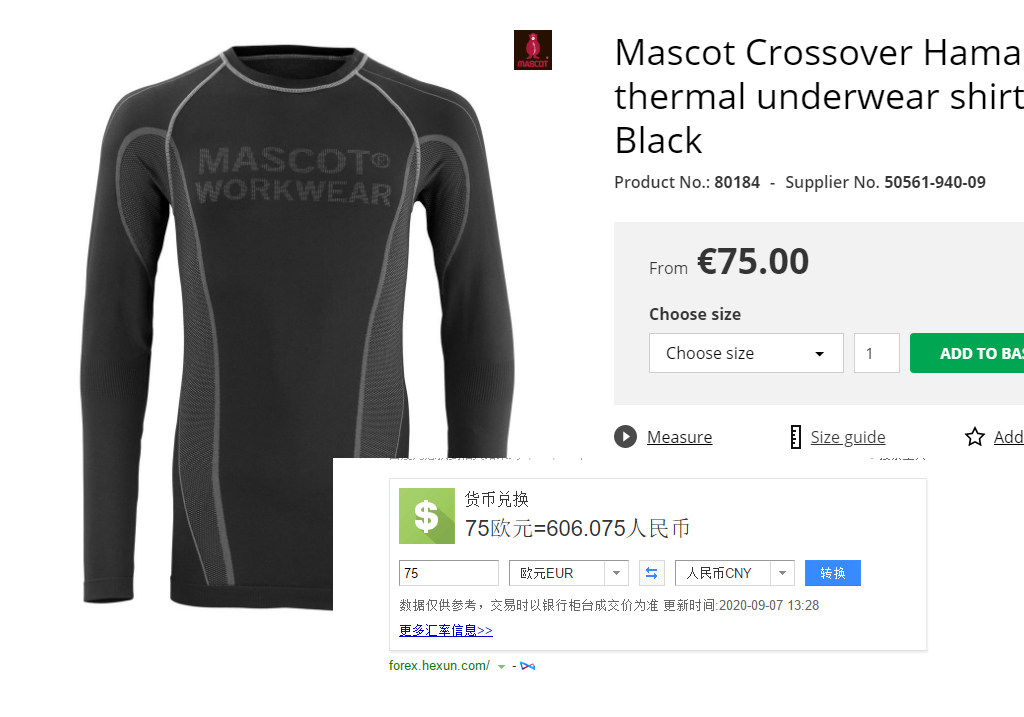Image resolution: width=1024 pixels, height=717 pixels.
Task: Click the Mascot brand logo icon
Action: coord(532,50)
